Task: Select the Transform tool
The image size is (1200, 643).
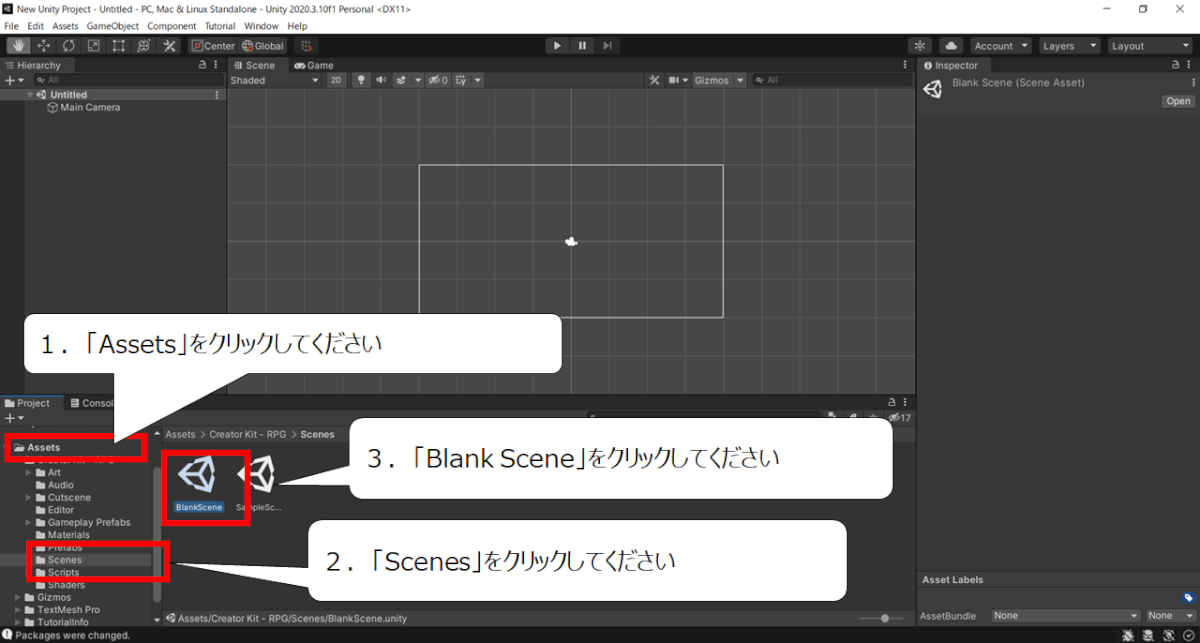Action: [x=143, y=46]
